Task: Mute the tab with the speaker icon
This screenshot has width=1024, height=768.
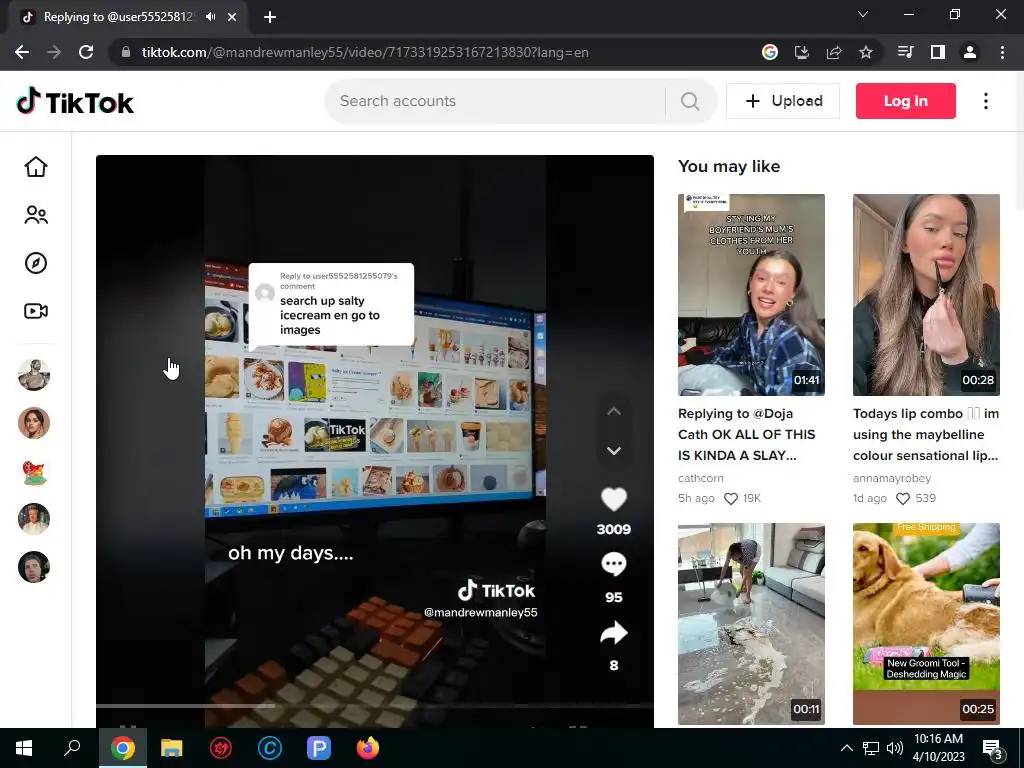Action: coord(210,17)
